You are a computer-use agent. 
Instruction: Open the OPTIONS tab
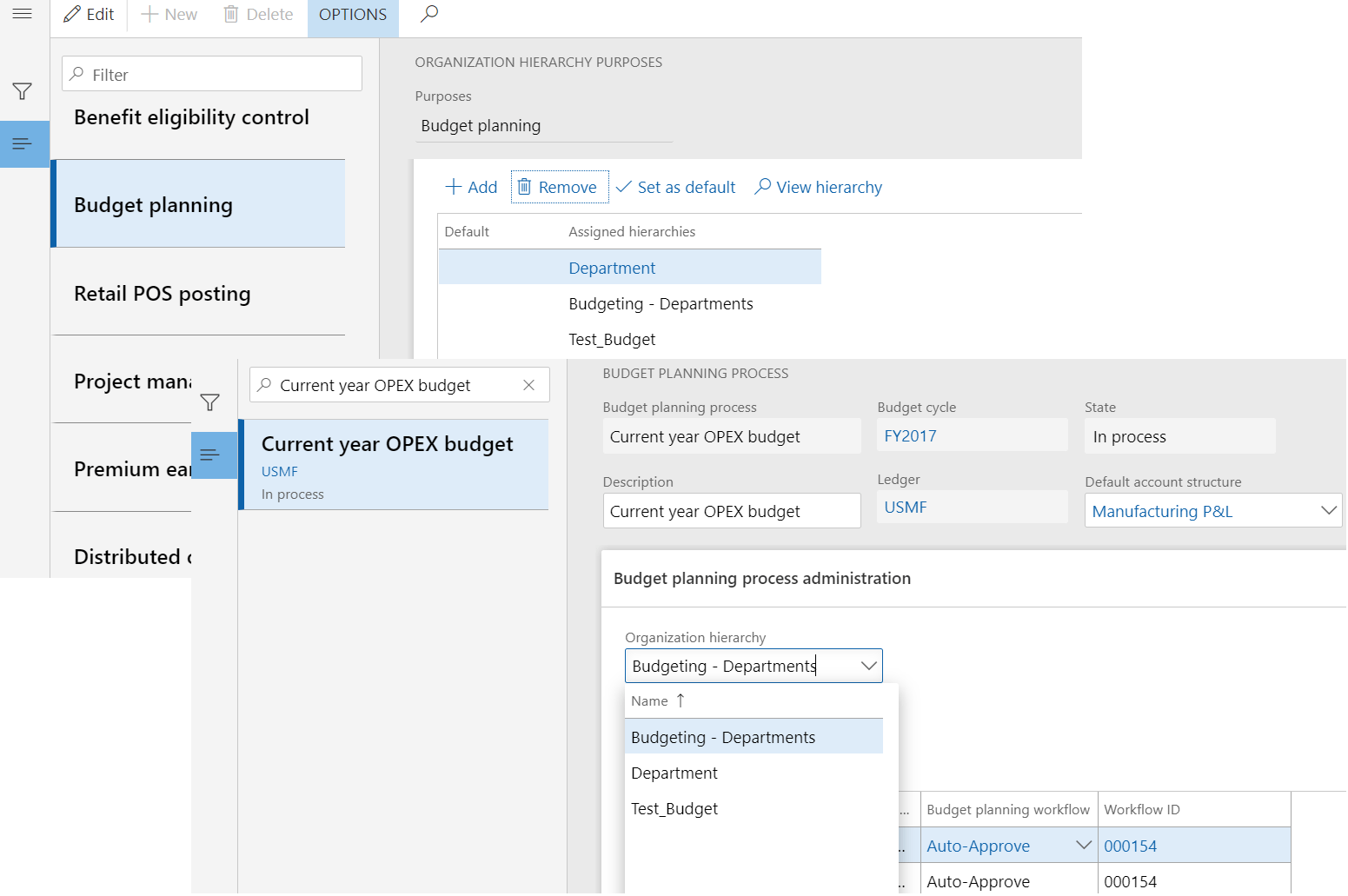(353, 15)
